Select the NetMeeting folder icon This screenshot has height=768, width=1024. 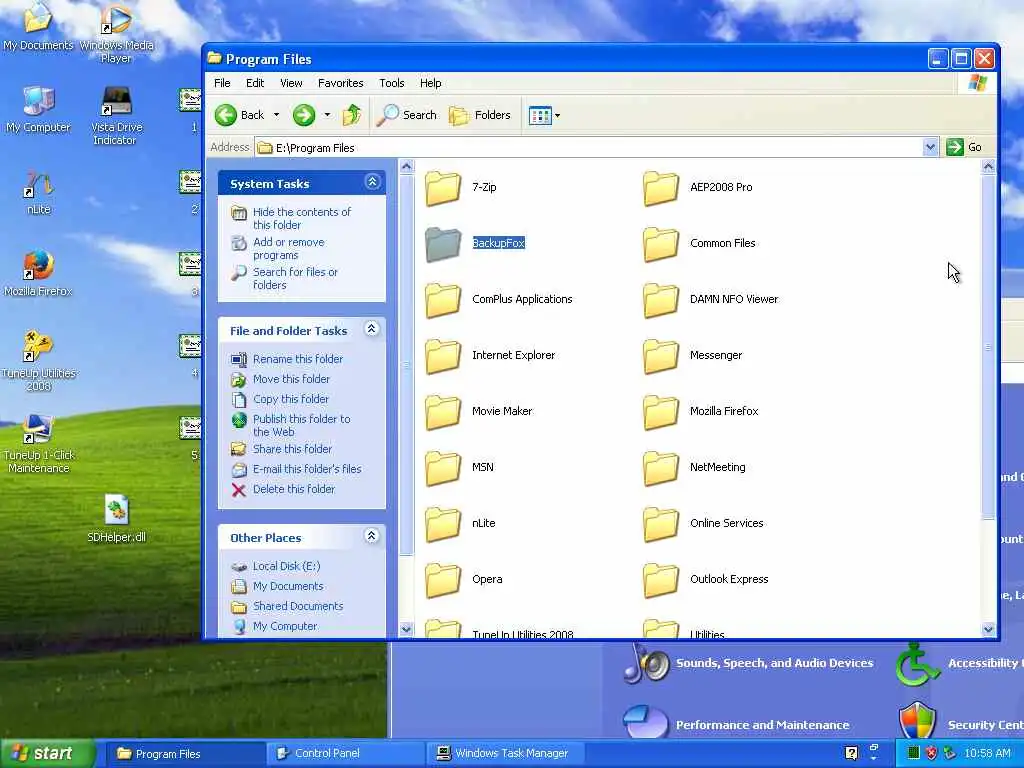[661, 468]
